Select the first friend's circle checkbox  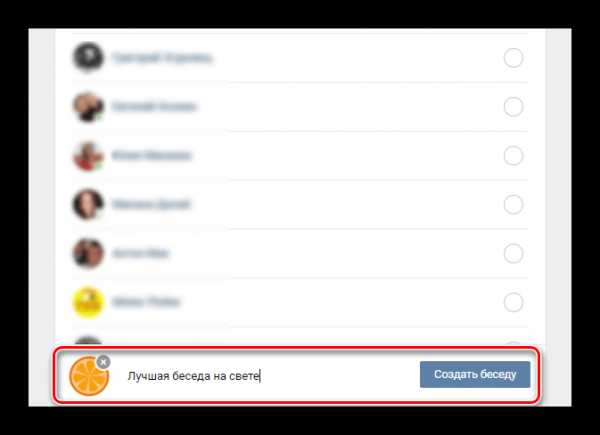(x=513, y=58)
